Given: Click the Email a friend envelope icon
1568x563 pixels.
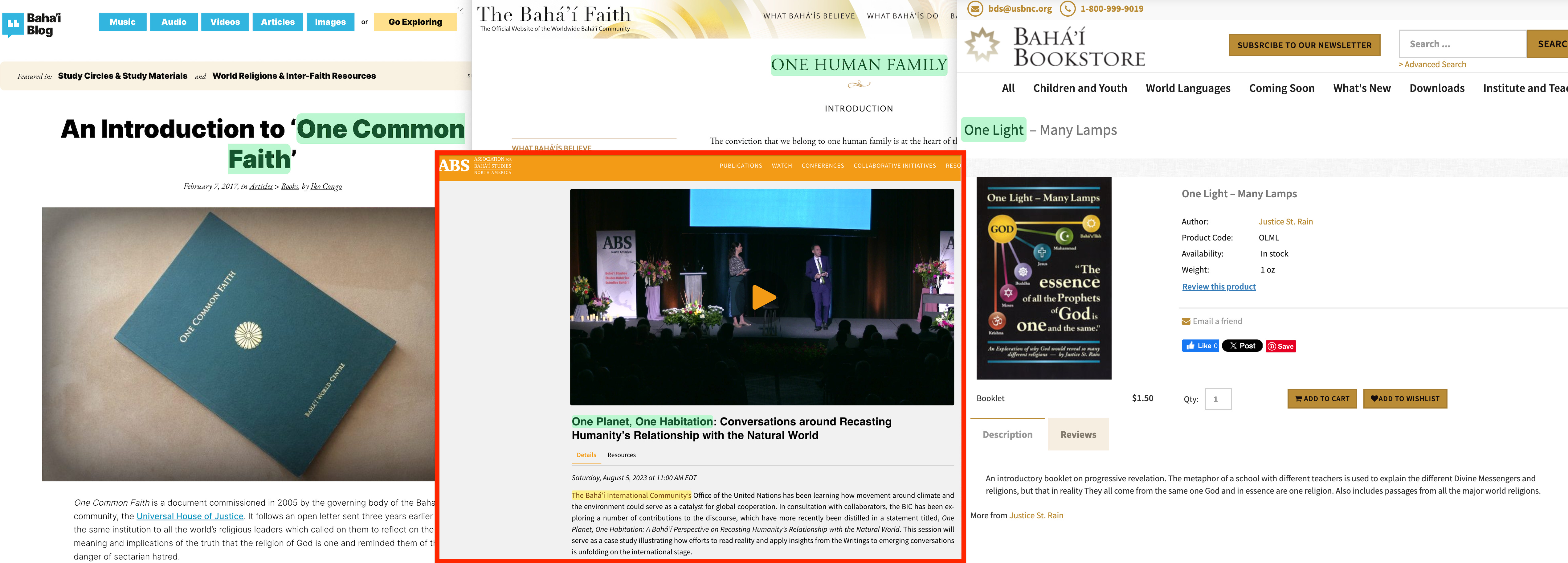Looking at the screenshot, I should [x=1186, y=322].
